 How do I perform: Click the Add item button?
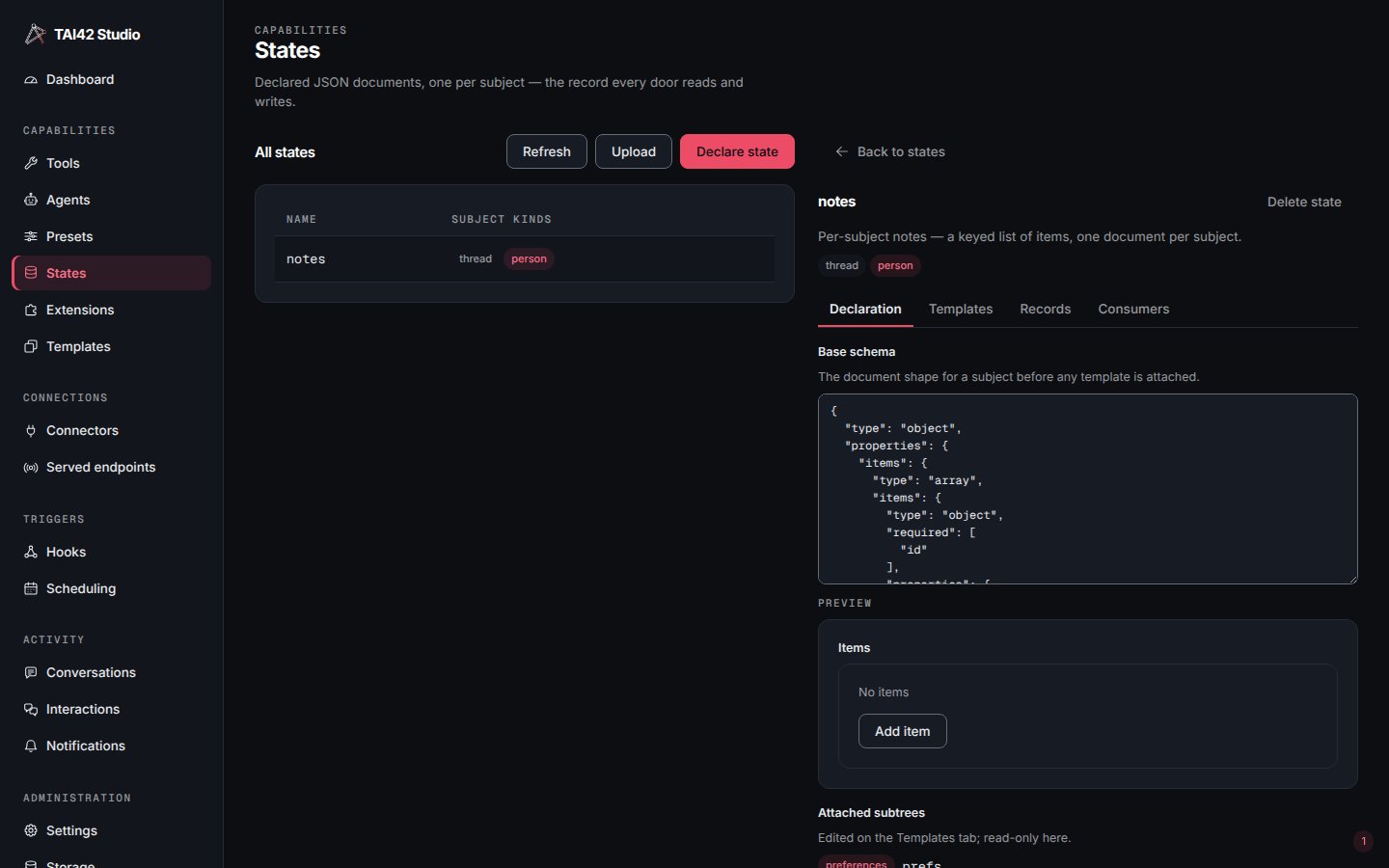click(903, 732)
